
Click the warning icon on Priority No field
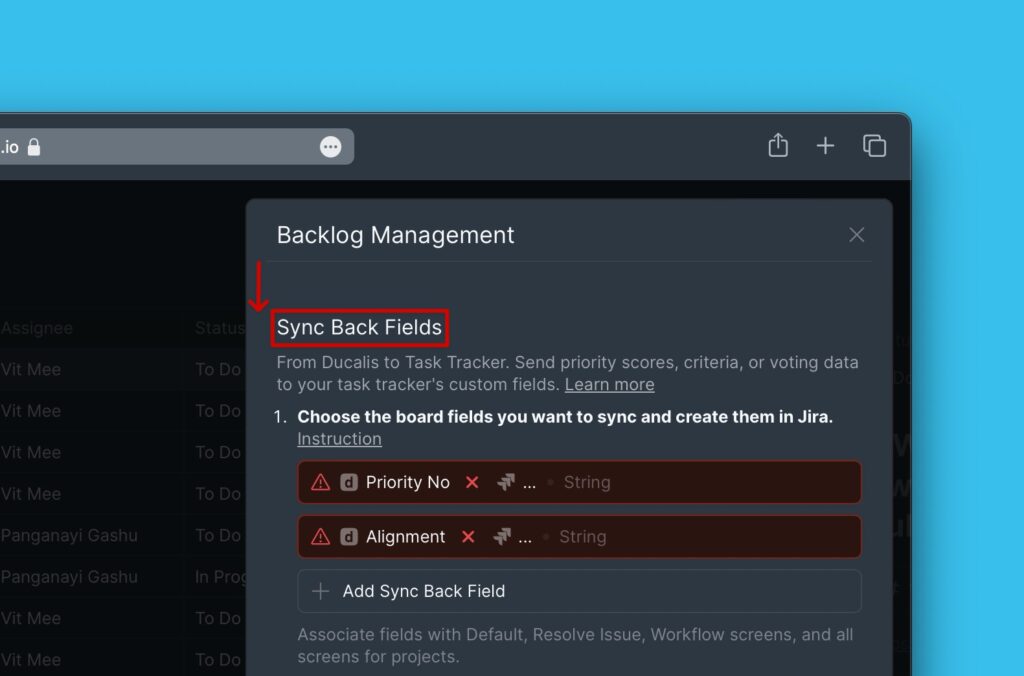tap(319, 482)
